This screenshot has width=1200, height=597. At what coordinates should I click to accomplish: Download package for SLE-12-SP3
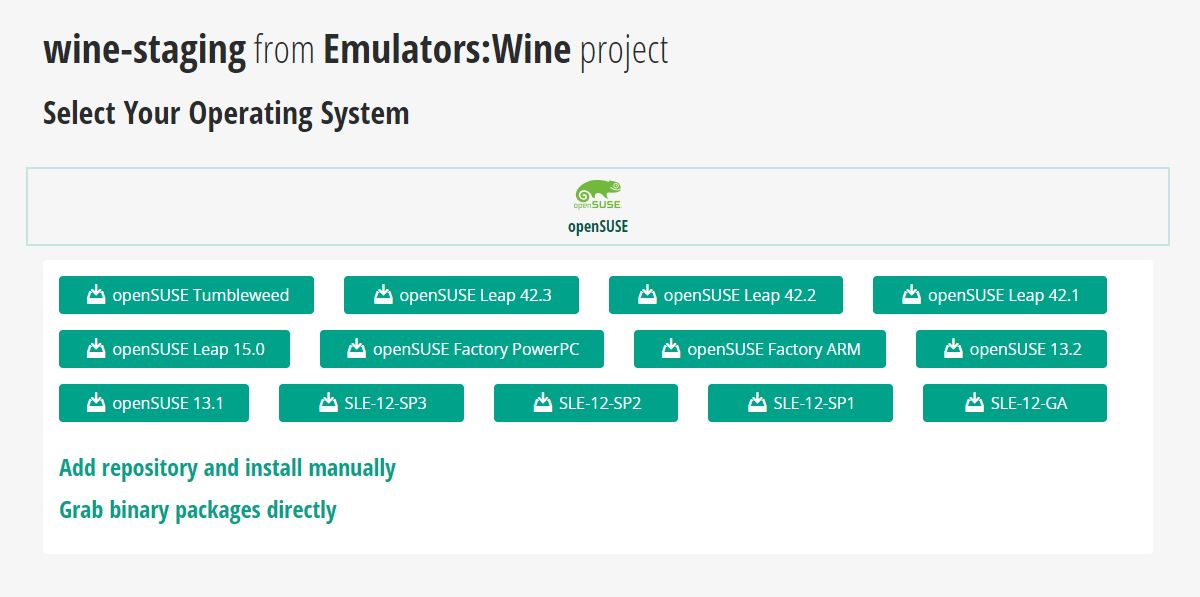pos(371,403)
